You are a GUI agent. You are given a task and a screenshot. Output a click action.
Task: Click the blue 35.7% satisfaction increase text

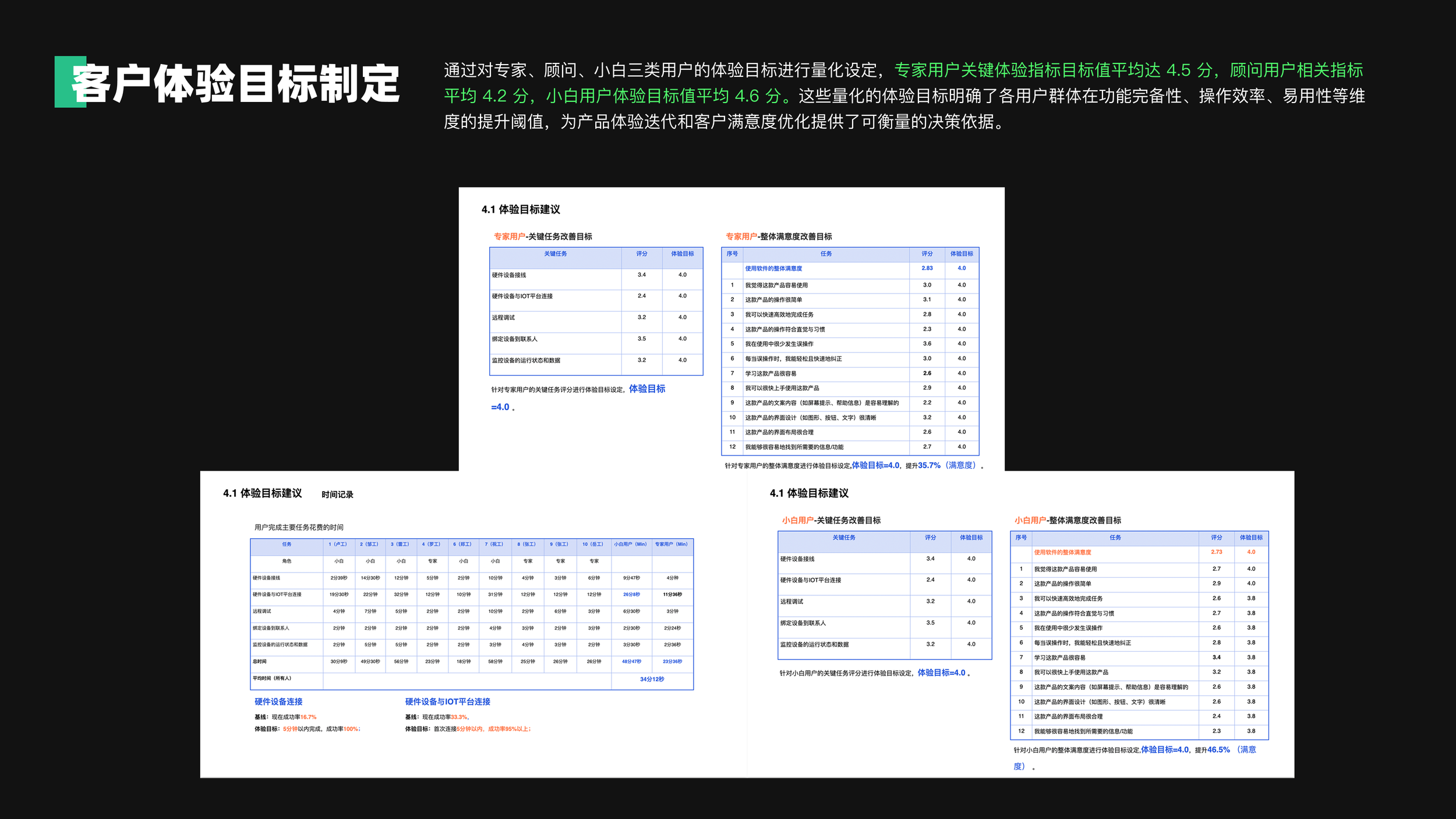(929, 465)
